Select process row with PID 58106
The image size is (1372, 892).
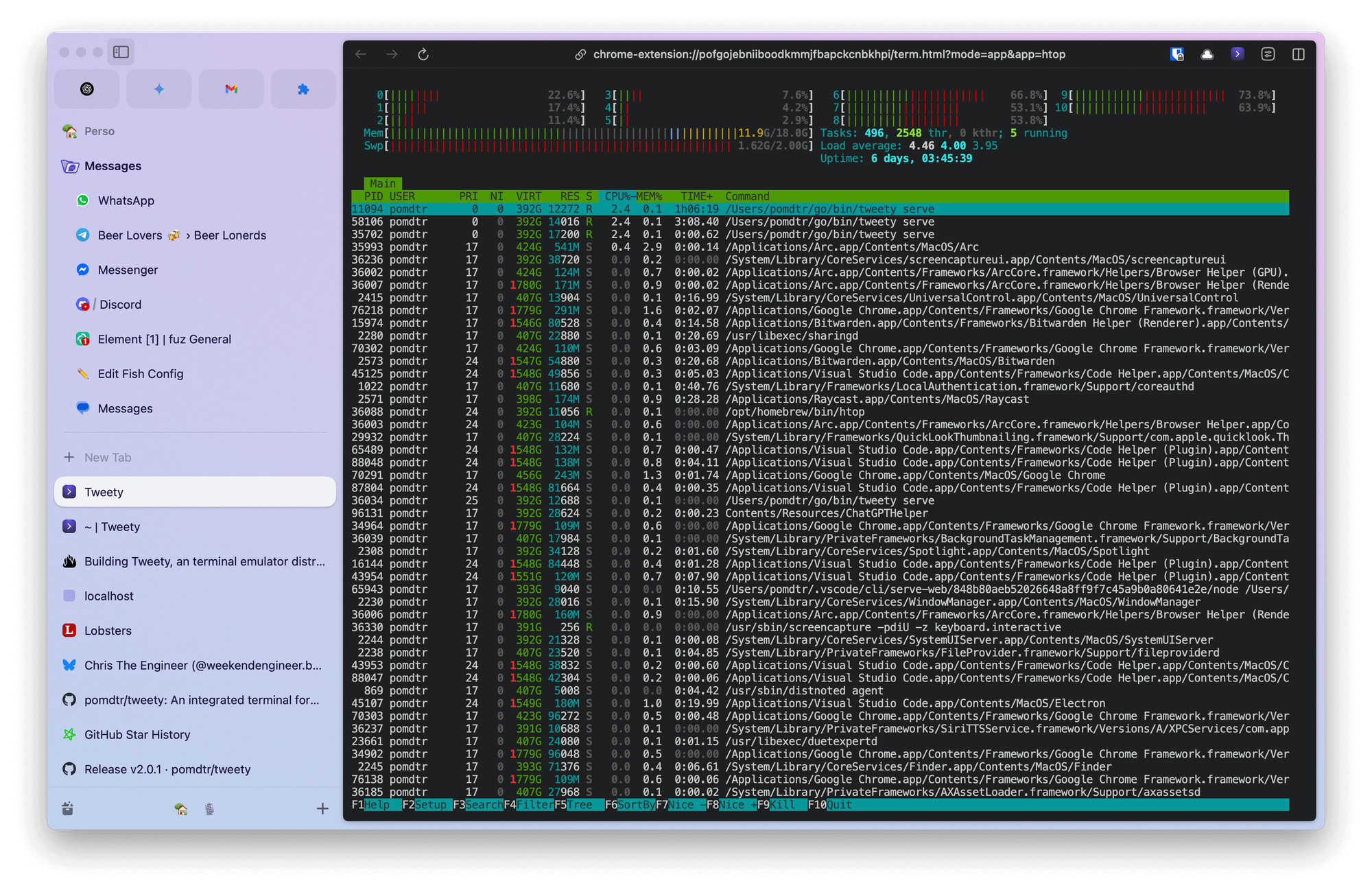tap(820, 222)
